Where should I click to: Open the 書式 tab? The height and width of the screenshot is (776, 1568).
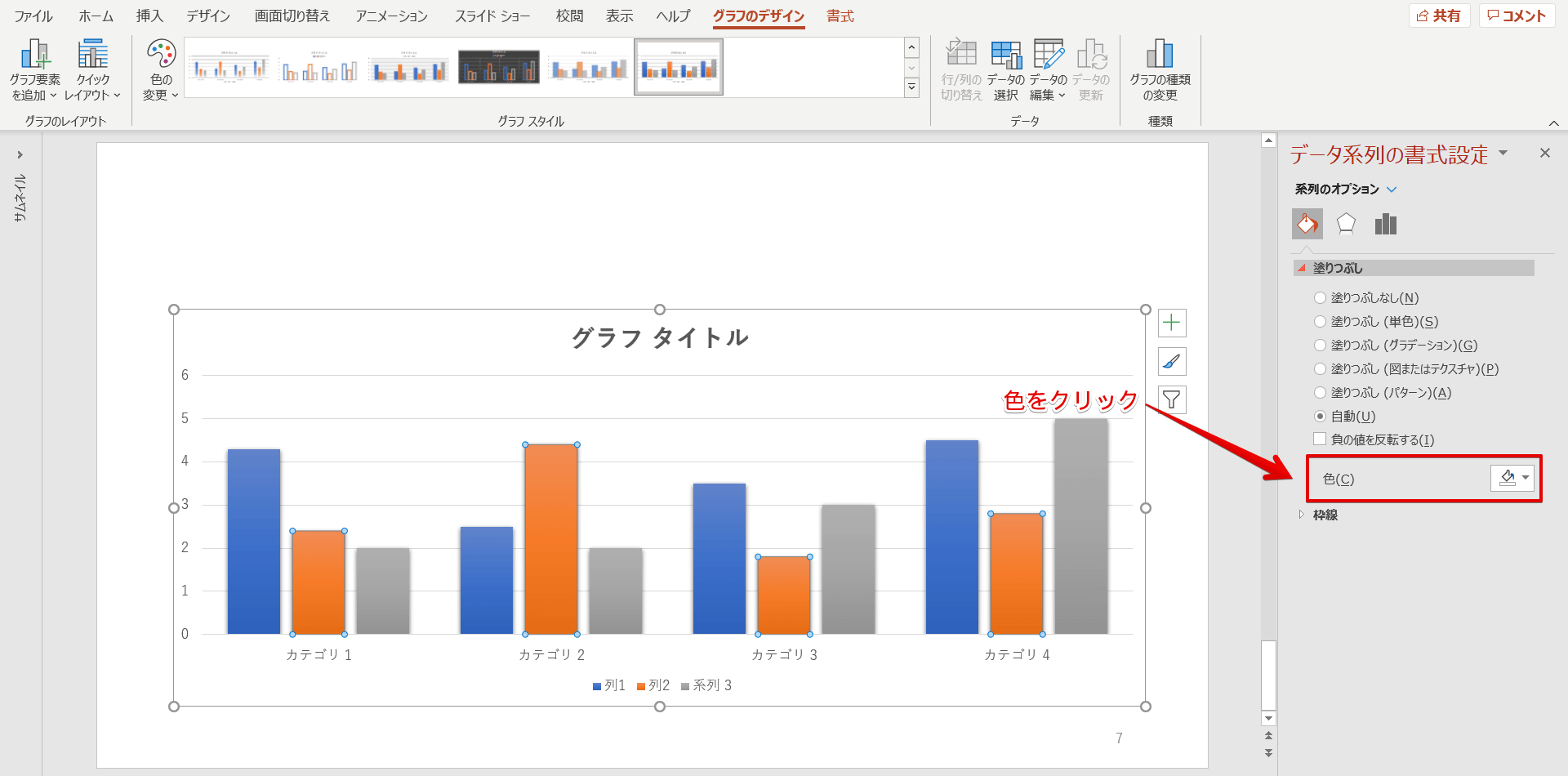[840, 16]
